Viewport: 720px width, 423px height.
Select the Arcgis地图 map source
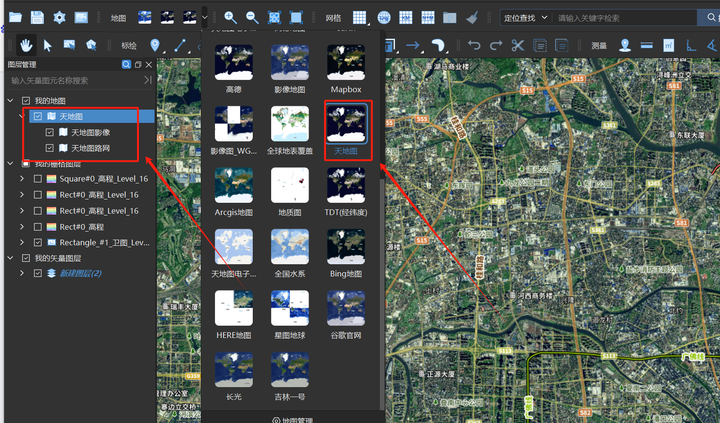click(x=234, y=192)
